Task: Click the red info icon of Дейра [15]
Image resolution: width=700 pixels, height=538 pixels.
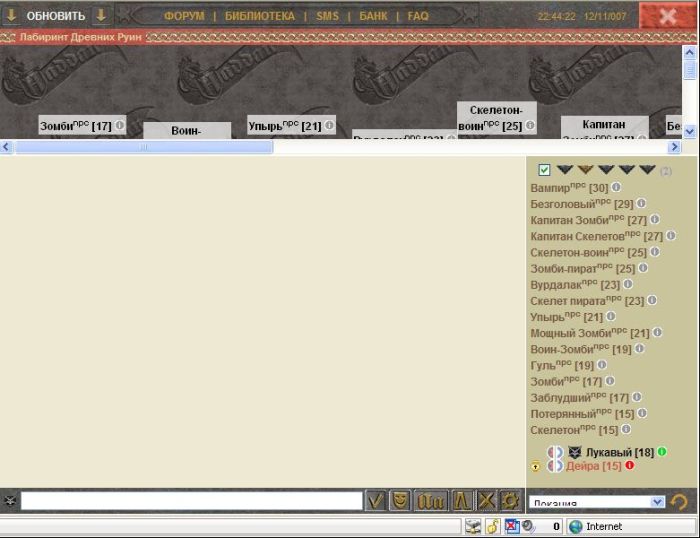Action: (629, 465)
